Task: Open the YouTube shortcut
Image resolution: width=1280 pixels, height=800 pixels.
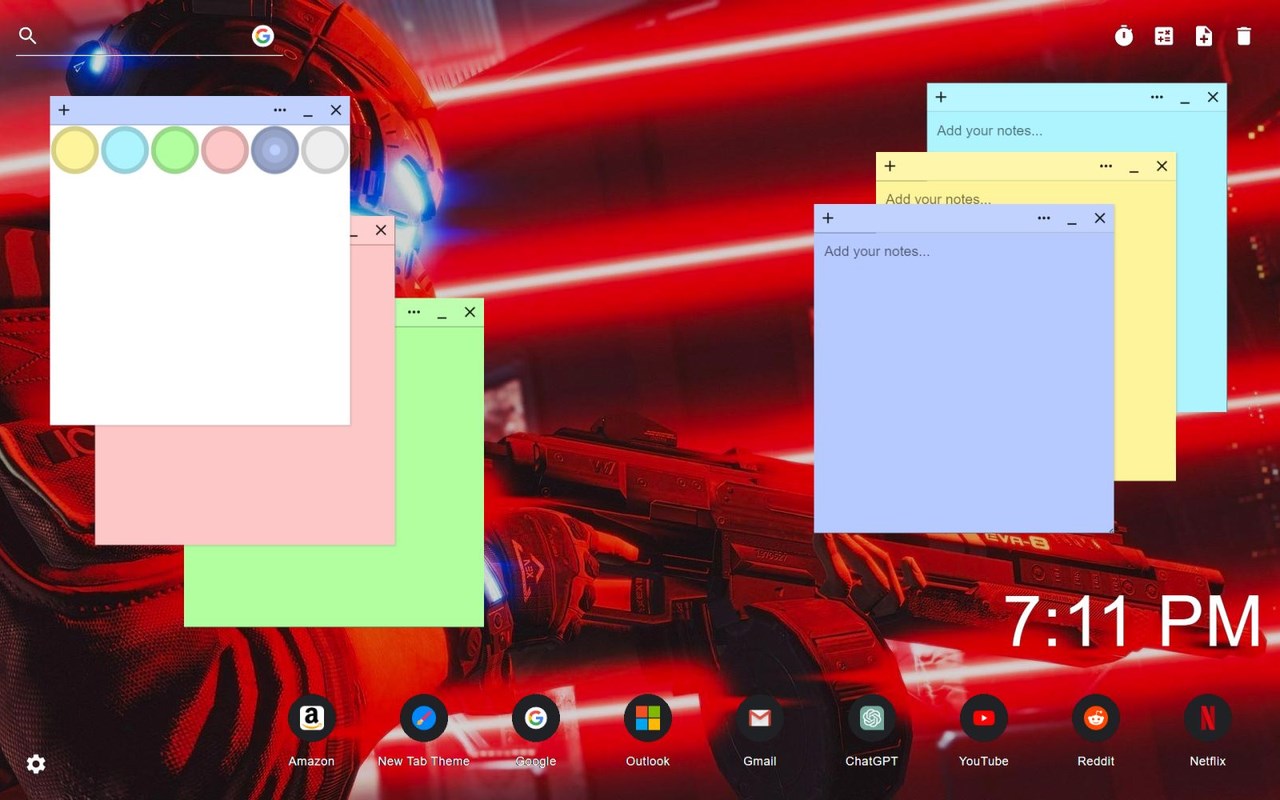Action: (984, 718)
